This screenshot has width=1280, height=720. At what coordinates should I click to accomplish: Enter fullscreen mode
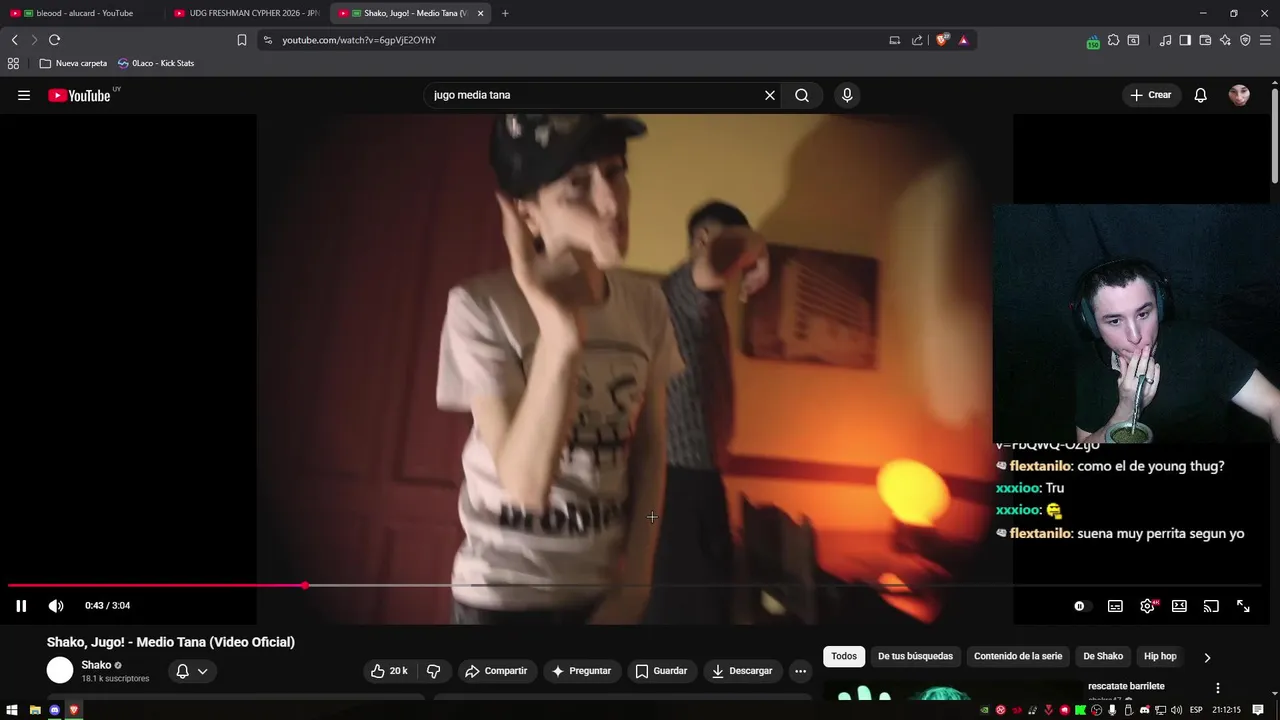tap(1243, 606)
